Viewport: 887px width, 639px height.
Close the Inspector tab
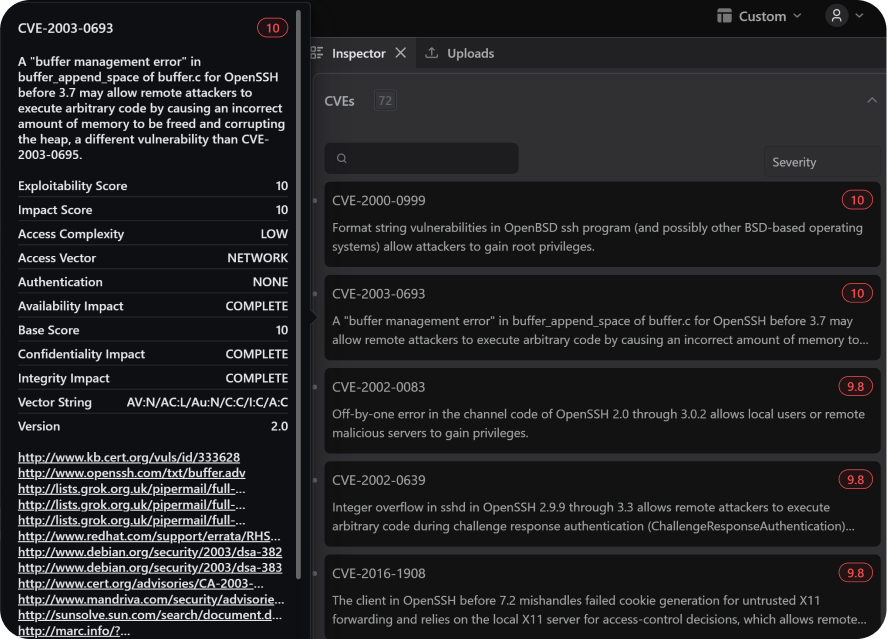[x=401, y=53]
